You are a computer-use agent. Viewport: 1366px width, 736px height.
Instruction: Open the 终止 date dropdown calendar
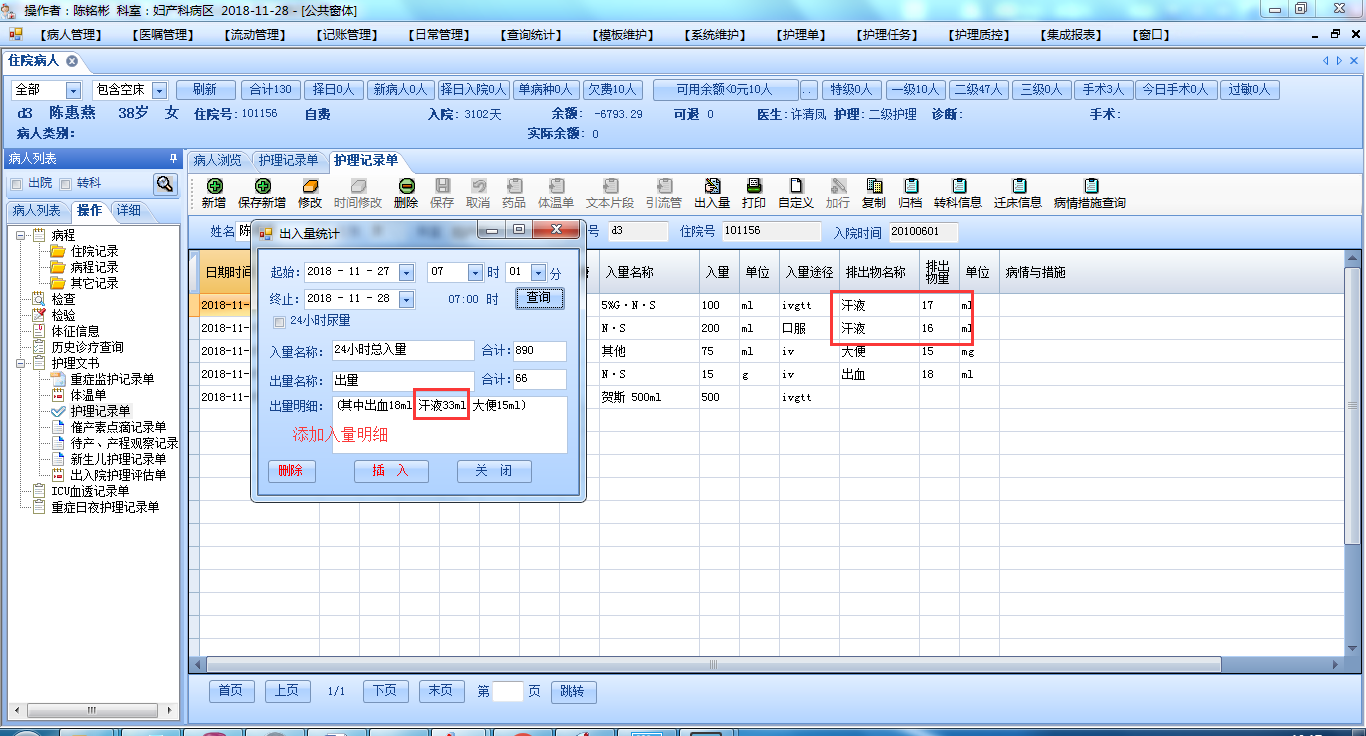click(406, 299)
